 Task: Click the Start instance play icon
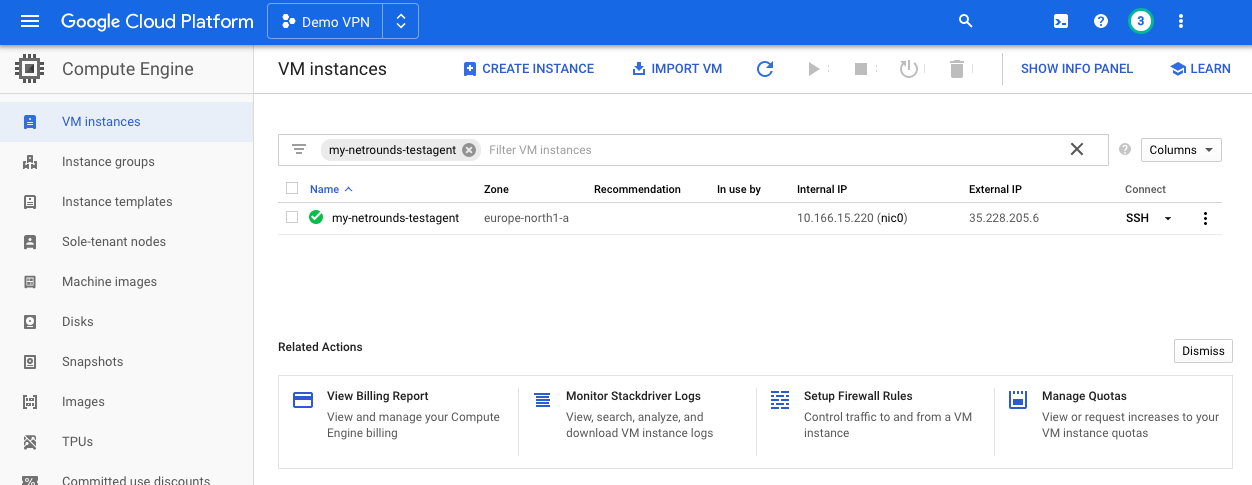(x=814, y=69)
